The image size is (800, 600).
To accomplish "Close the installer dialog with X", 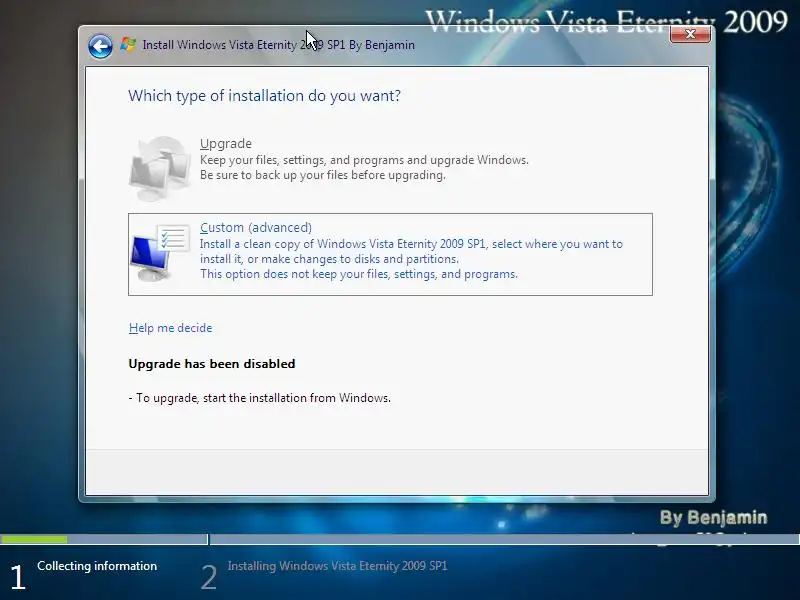I will 690,34.
